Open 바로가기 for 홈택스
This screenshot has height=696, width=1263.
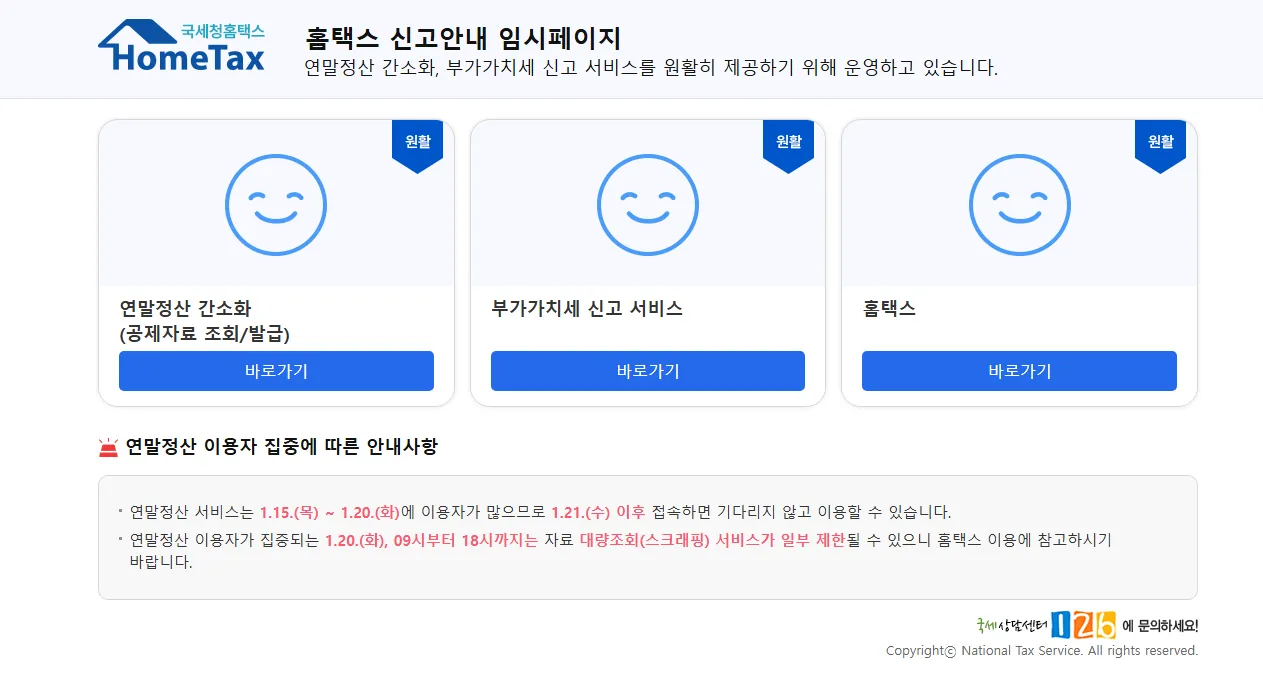pyautogui.click(x=1019, y=371)
